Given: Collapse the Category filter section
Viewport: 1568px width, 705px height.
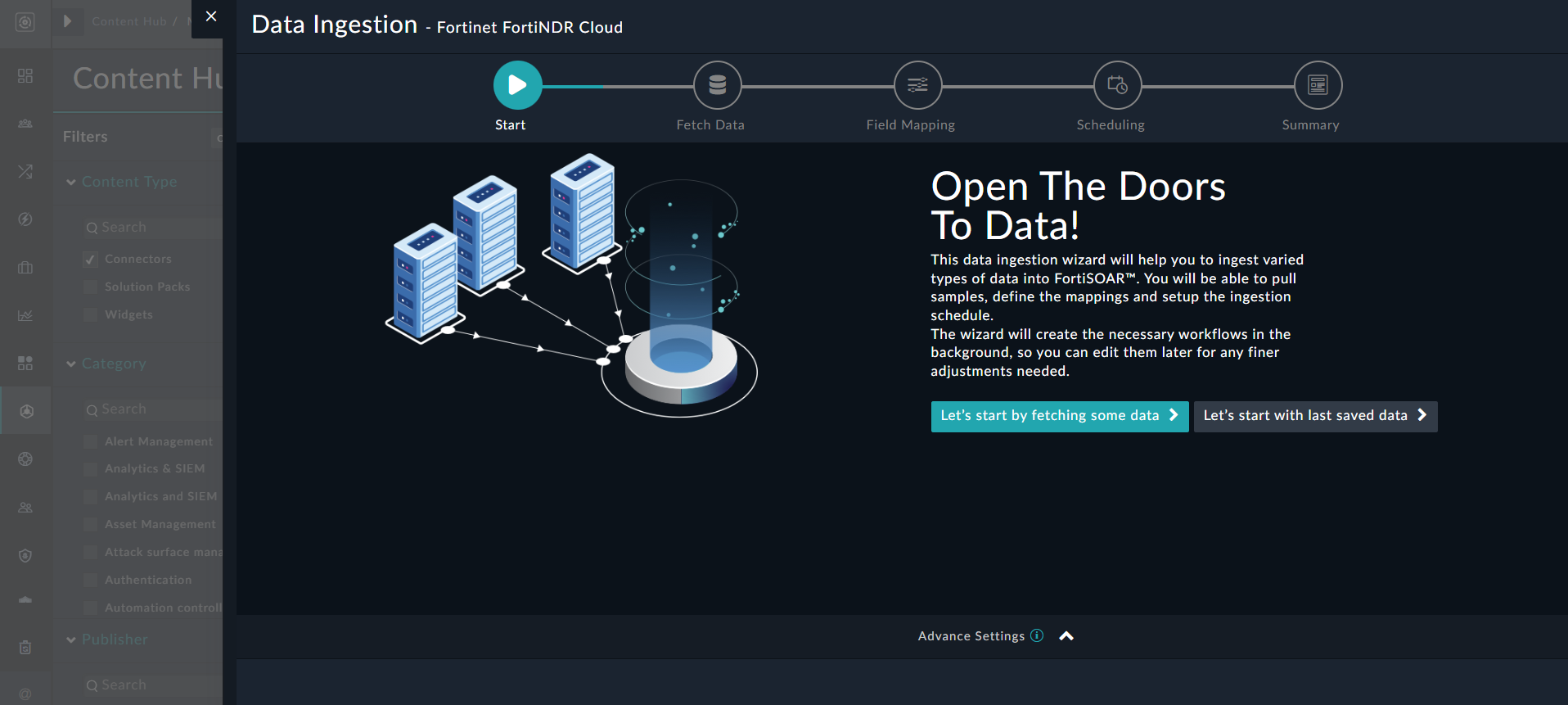Looking at the screenshot, I should coord(71,364).
